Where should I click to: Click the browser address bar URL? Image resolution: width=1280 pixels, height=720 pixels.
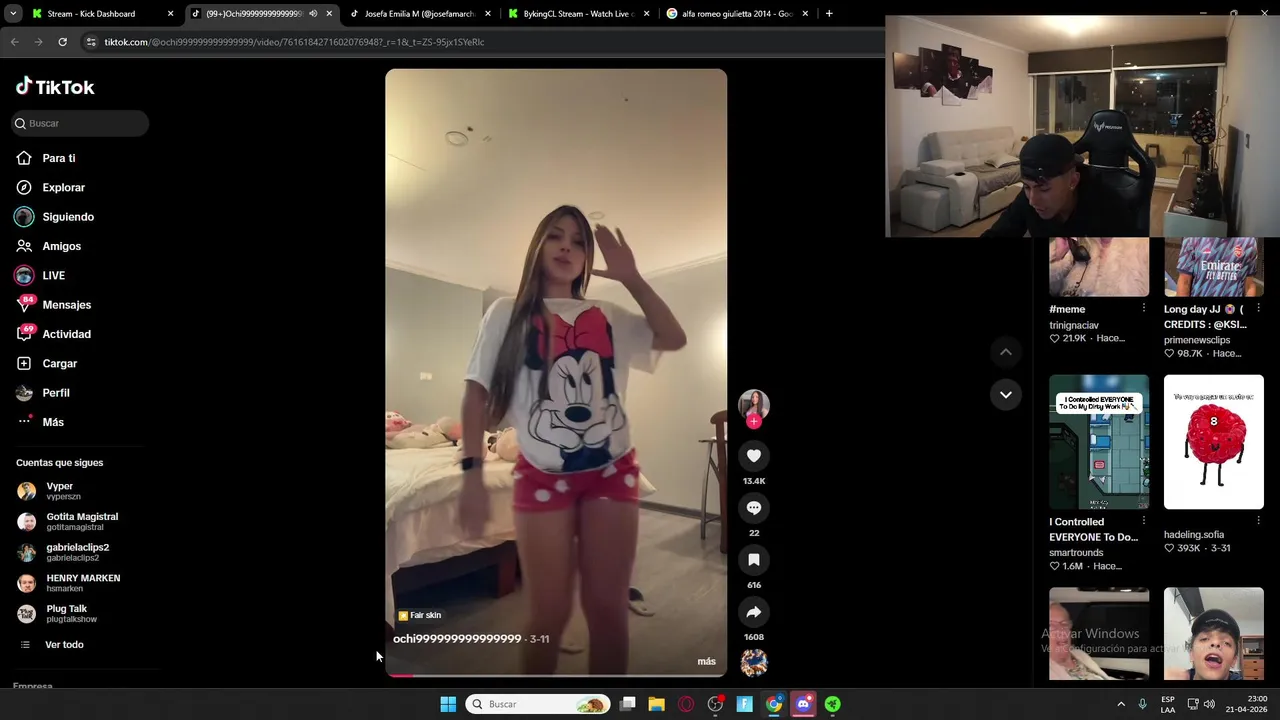(x=294, y=42)
